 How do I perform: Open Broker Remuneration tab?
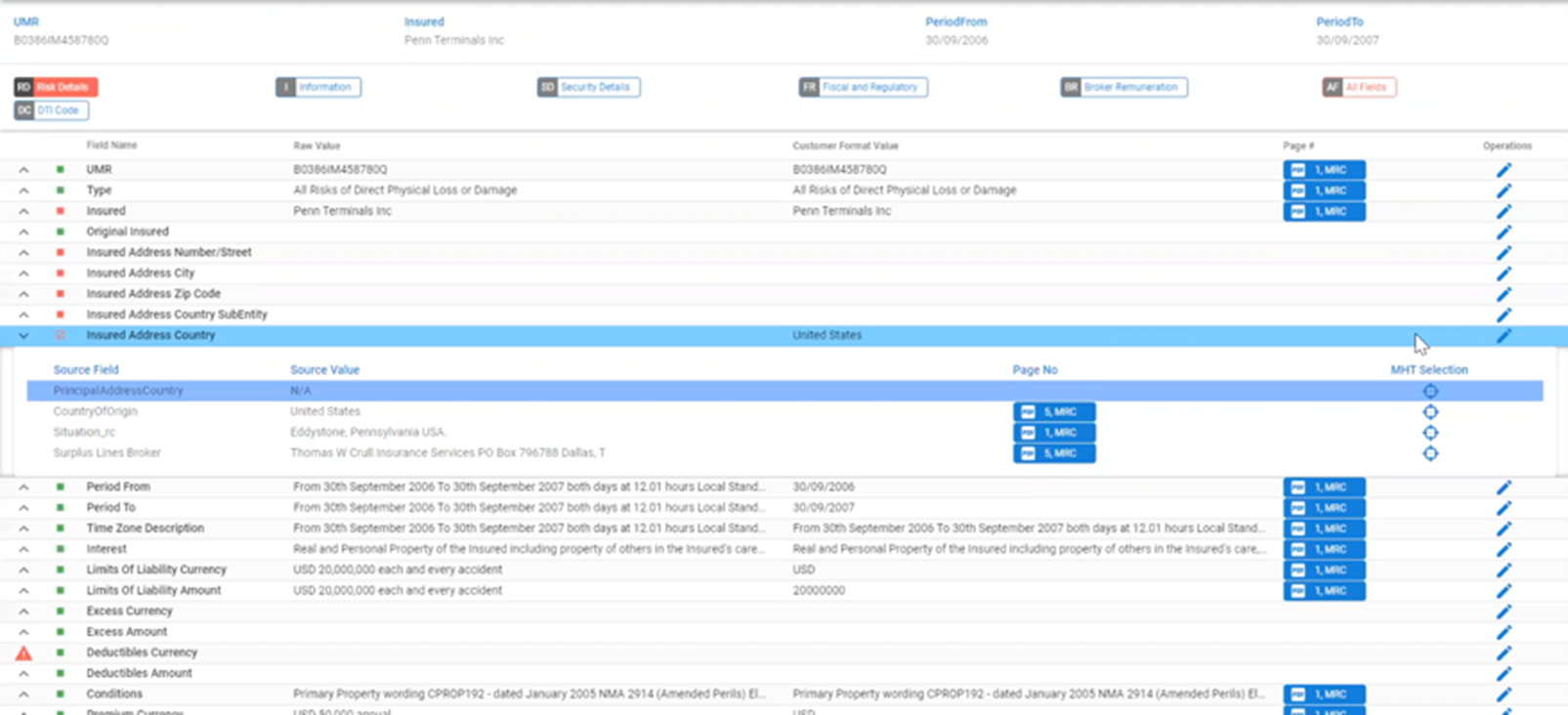pyautogui.click(x=1124, y=87)
